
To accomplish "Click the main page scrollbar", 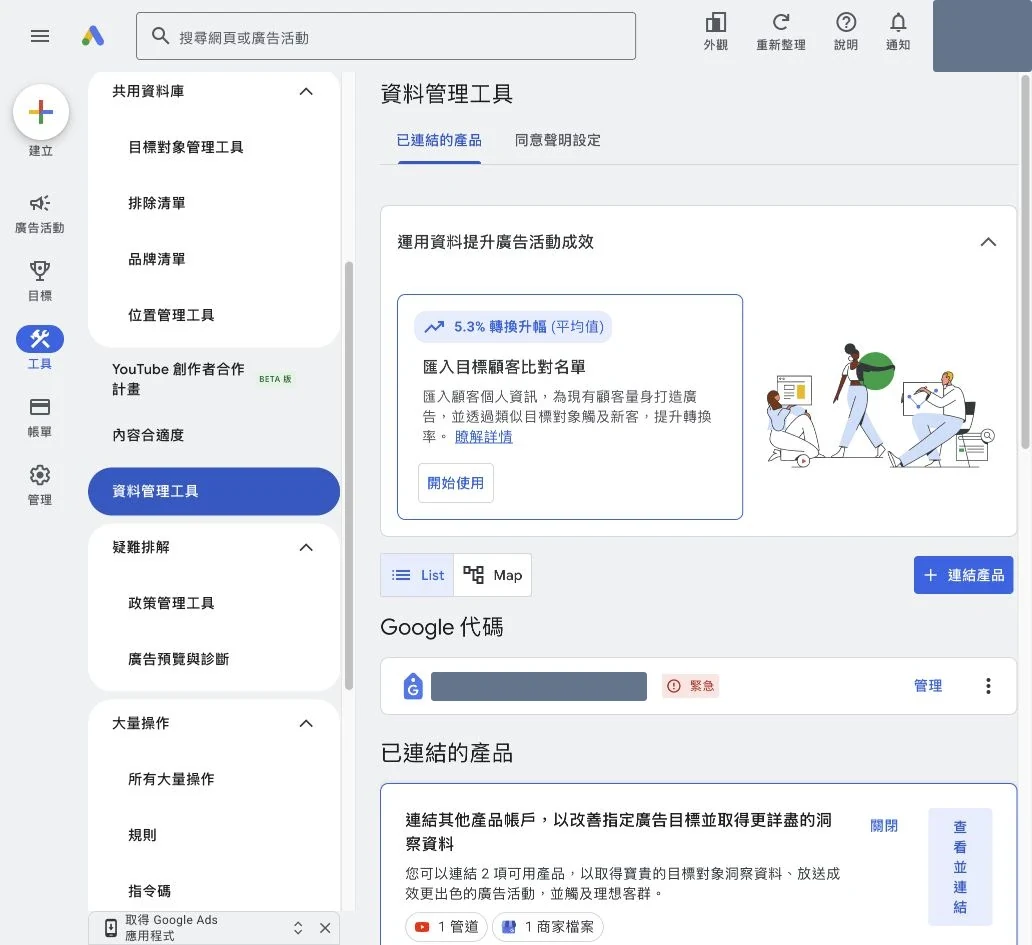I will [x=1025, y=262].
